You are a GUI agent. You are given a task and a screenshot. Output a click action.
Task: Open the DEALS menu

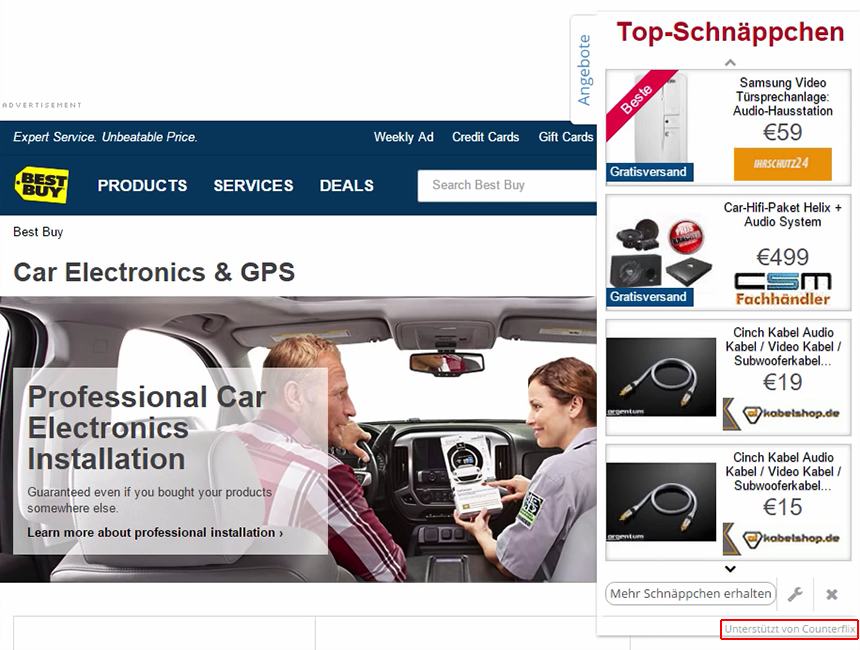point(346,186)
